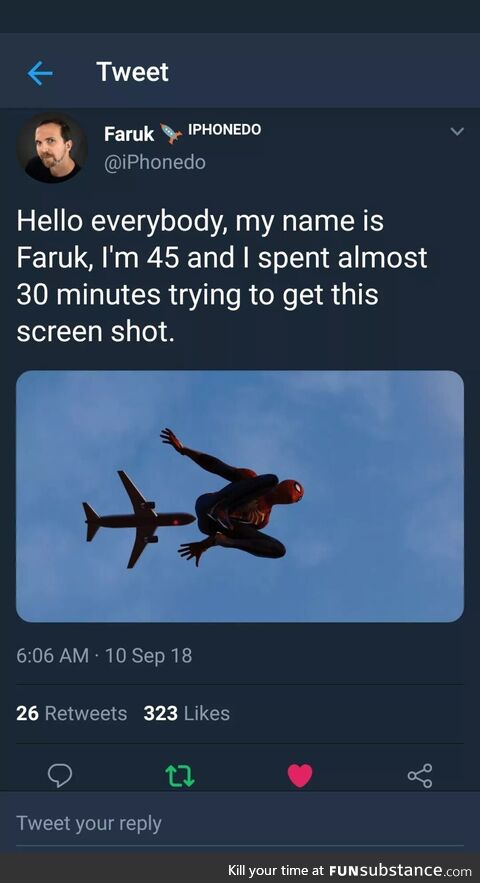Image resolution: width=480 pixels, height=883 pixels.
Task: Go back using the blue arrow
Action: (40, 73)
